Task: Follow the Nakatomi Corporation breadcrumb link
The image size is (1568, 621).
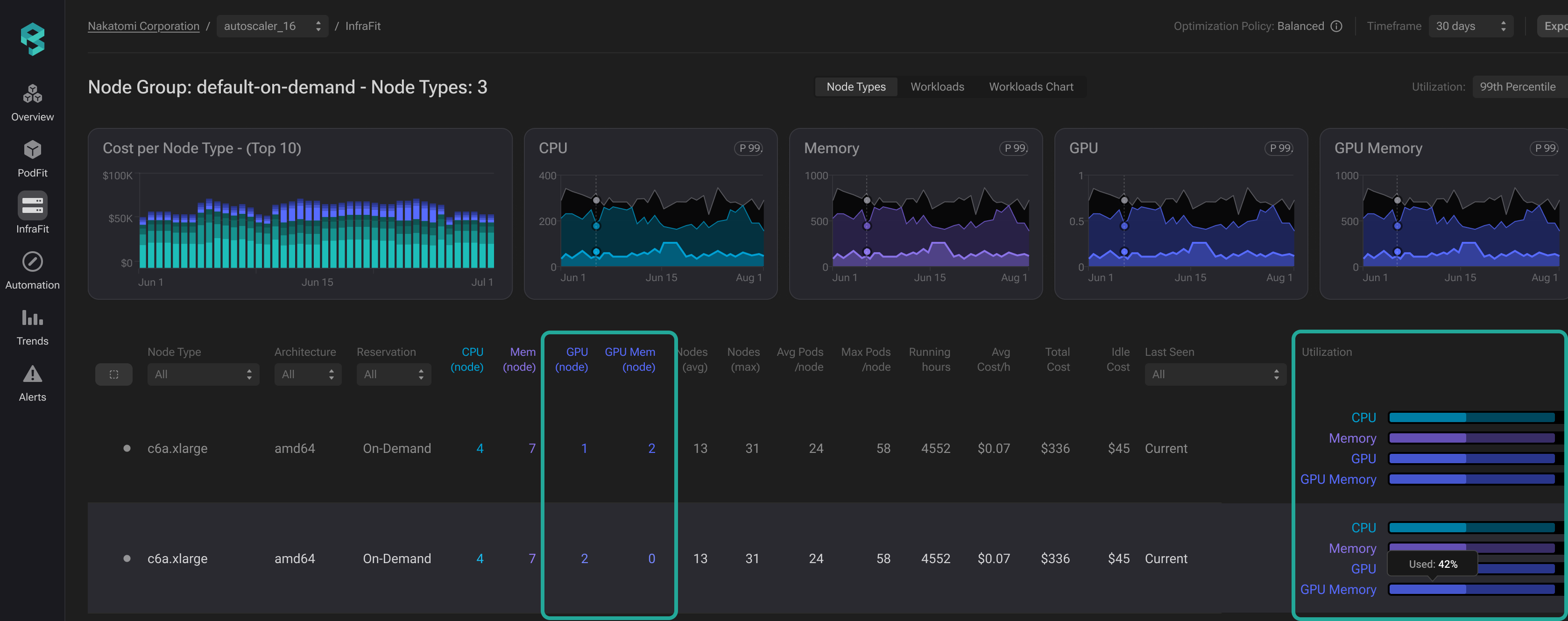Action: [144, 26]
